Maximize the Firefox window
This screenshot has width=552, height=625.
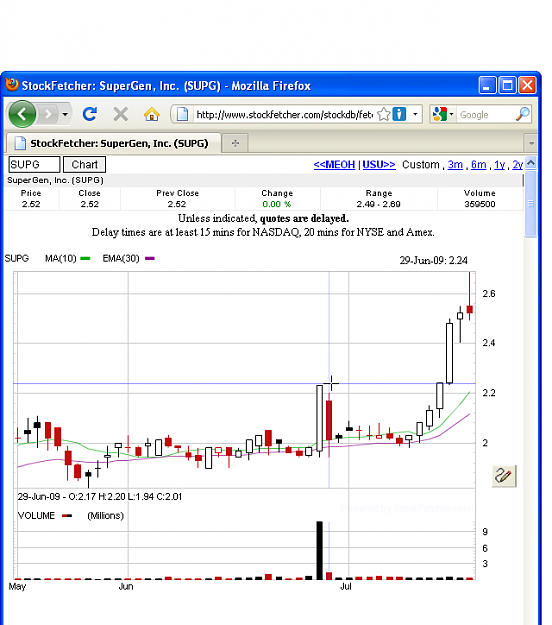507,85
